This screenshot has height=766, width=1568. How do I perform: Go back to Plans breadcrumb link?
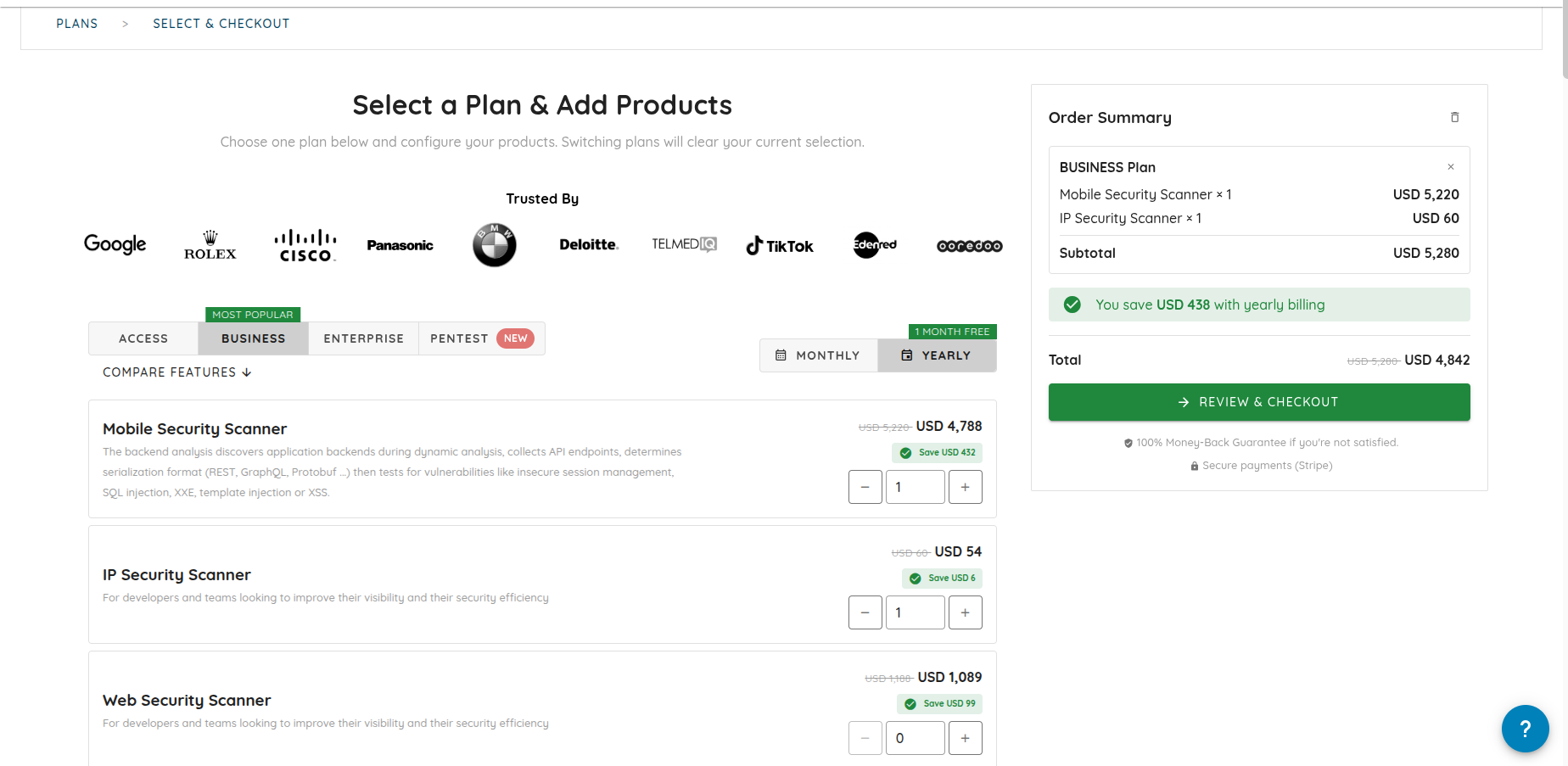(77, 24)
